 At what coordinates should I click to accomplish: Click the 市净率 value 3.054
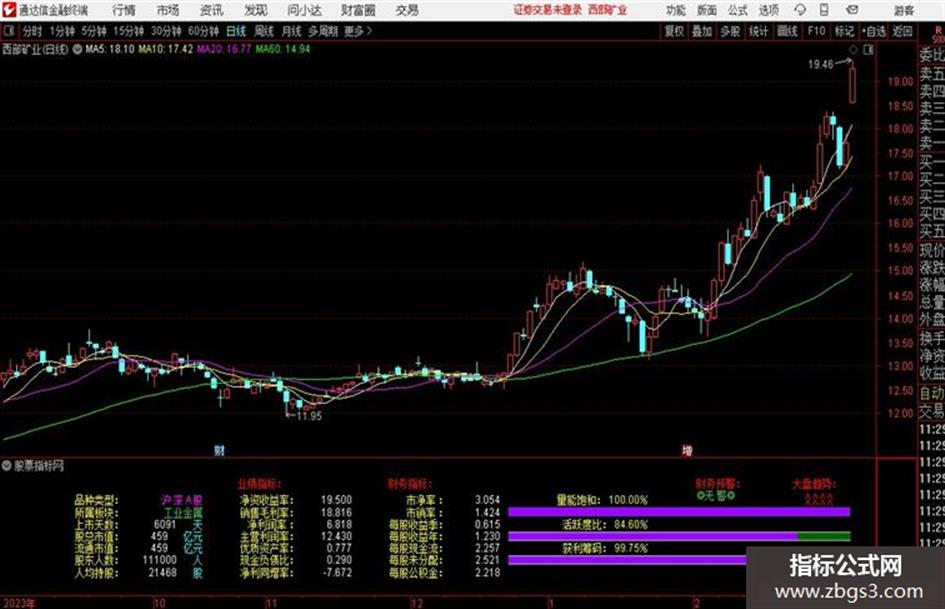[488, 500]
